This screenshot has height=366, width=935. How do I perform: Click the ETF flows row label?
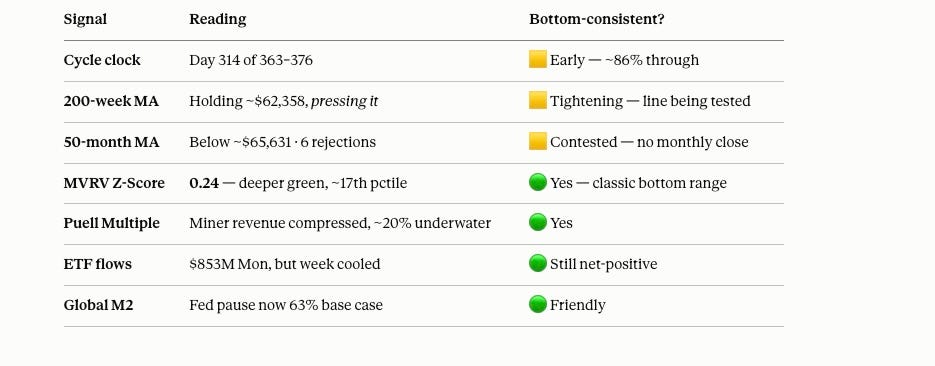click(x=98, y=264)
